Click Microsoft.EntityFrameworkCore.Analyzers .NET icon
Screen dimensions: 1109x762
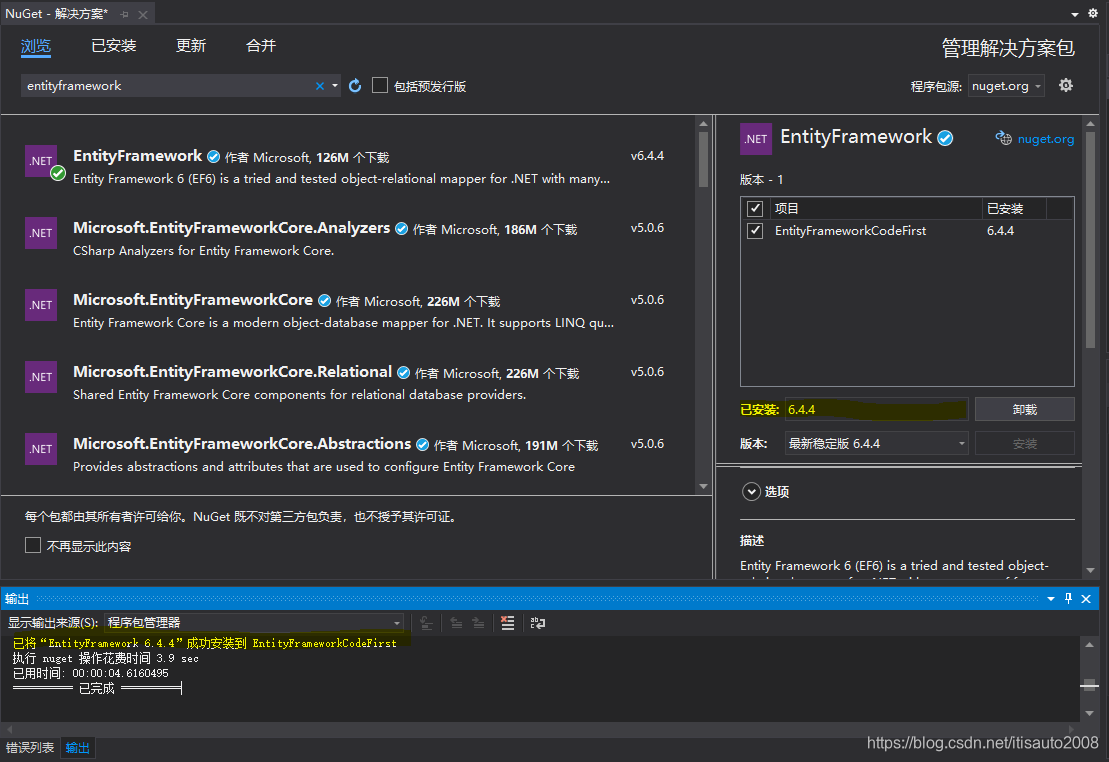41,233
